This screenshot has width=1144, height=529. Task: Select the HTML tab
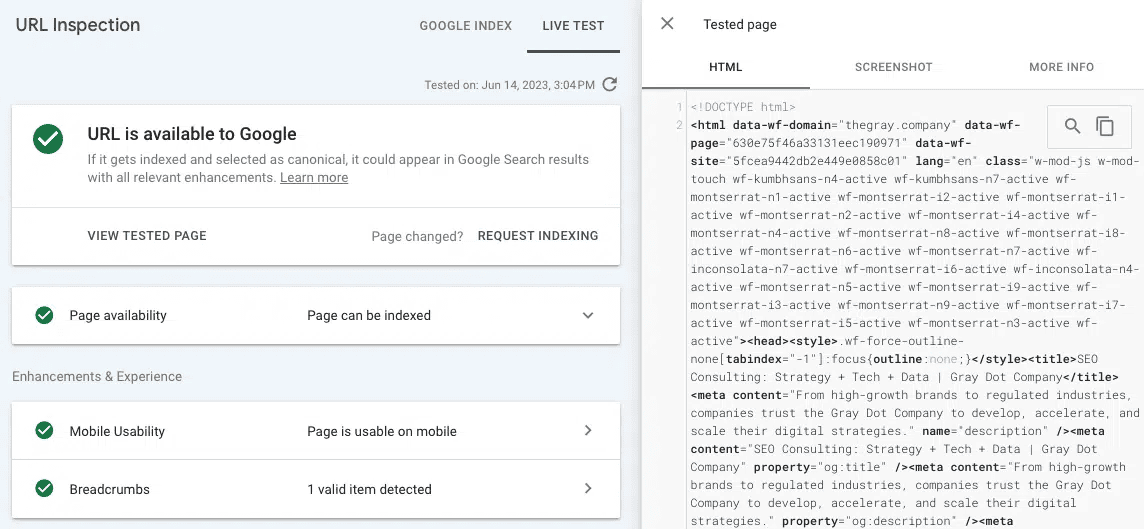tap(725, 67)
